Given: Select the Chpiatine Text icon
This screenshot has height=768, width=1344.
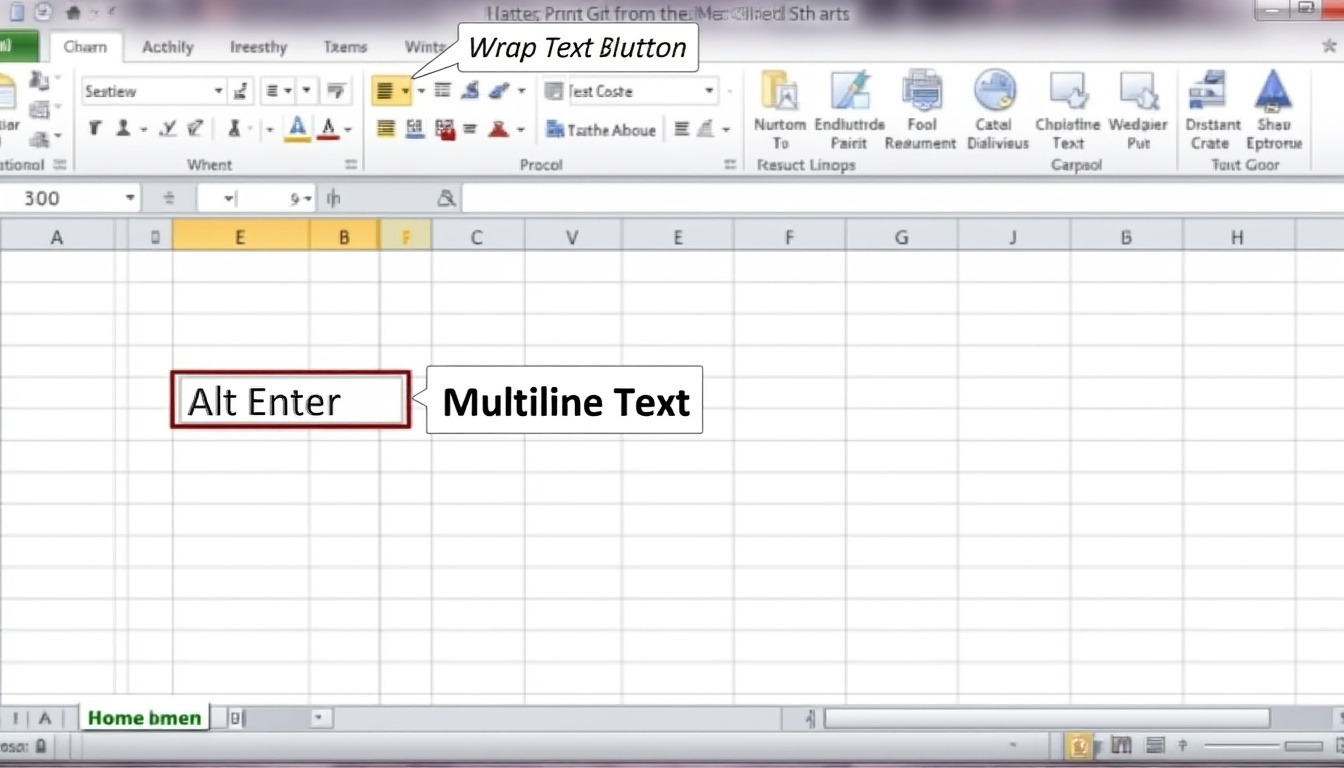Looking at the screenshot, I should point(1067,91).
